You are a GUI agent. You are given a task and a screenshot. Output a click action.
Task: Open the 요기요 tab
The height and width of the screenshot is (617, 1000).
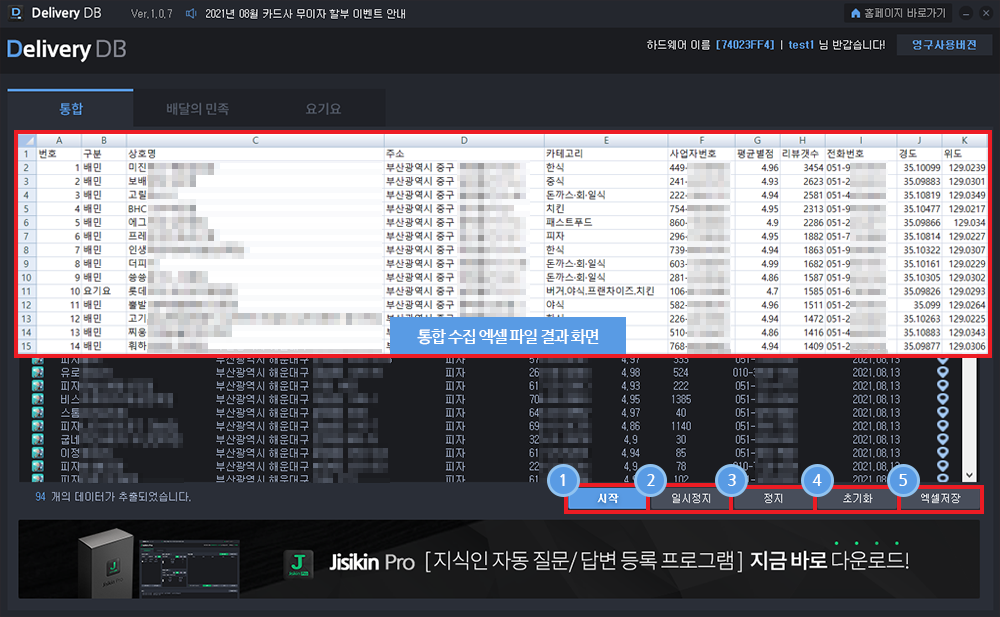tap(323, 108)
